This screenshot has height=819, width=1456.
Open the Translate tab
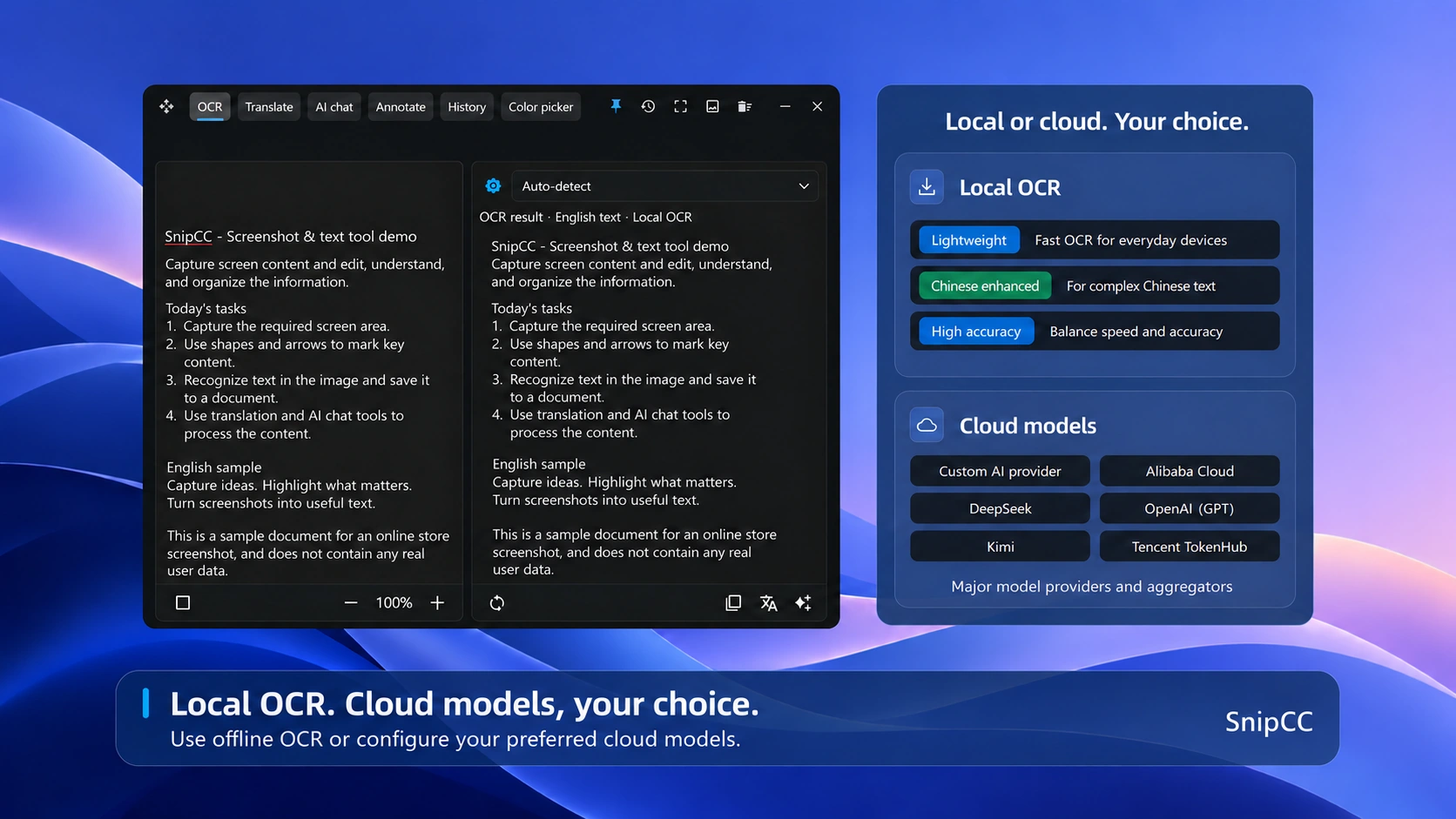point(269,107)
